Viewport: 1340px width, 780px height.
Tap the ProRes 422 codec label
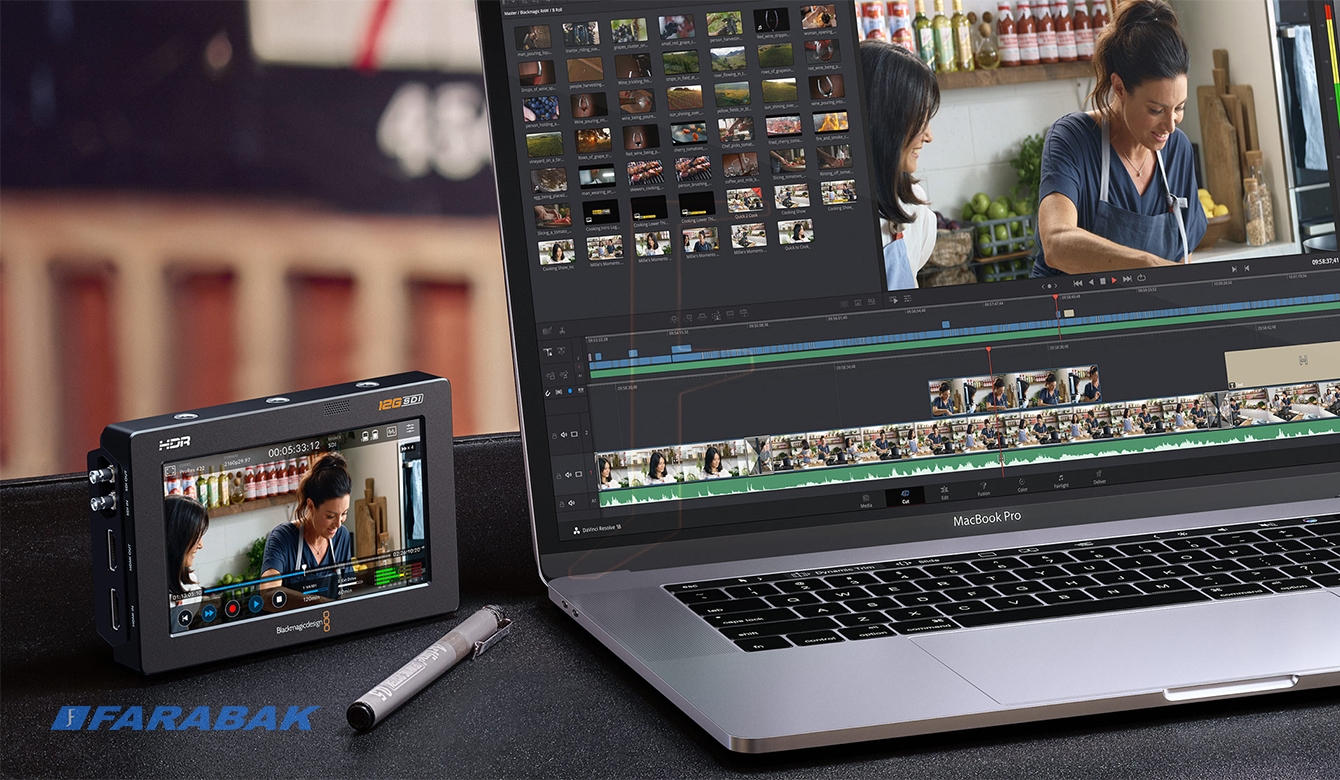point(192,469)
